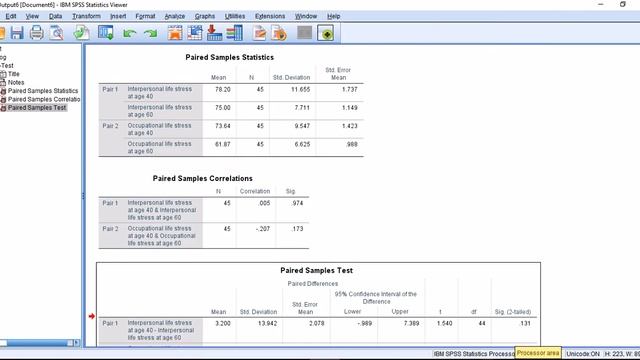
Task: Open the Insert menu
Action: click(118, 16)
